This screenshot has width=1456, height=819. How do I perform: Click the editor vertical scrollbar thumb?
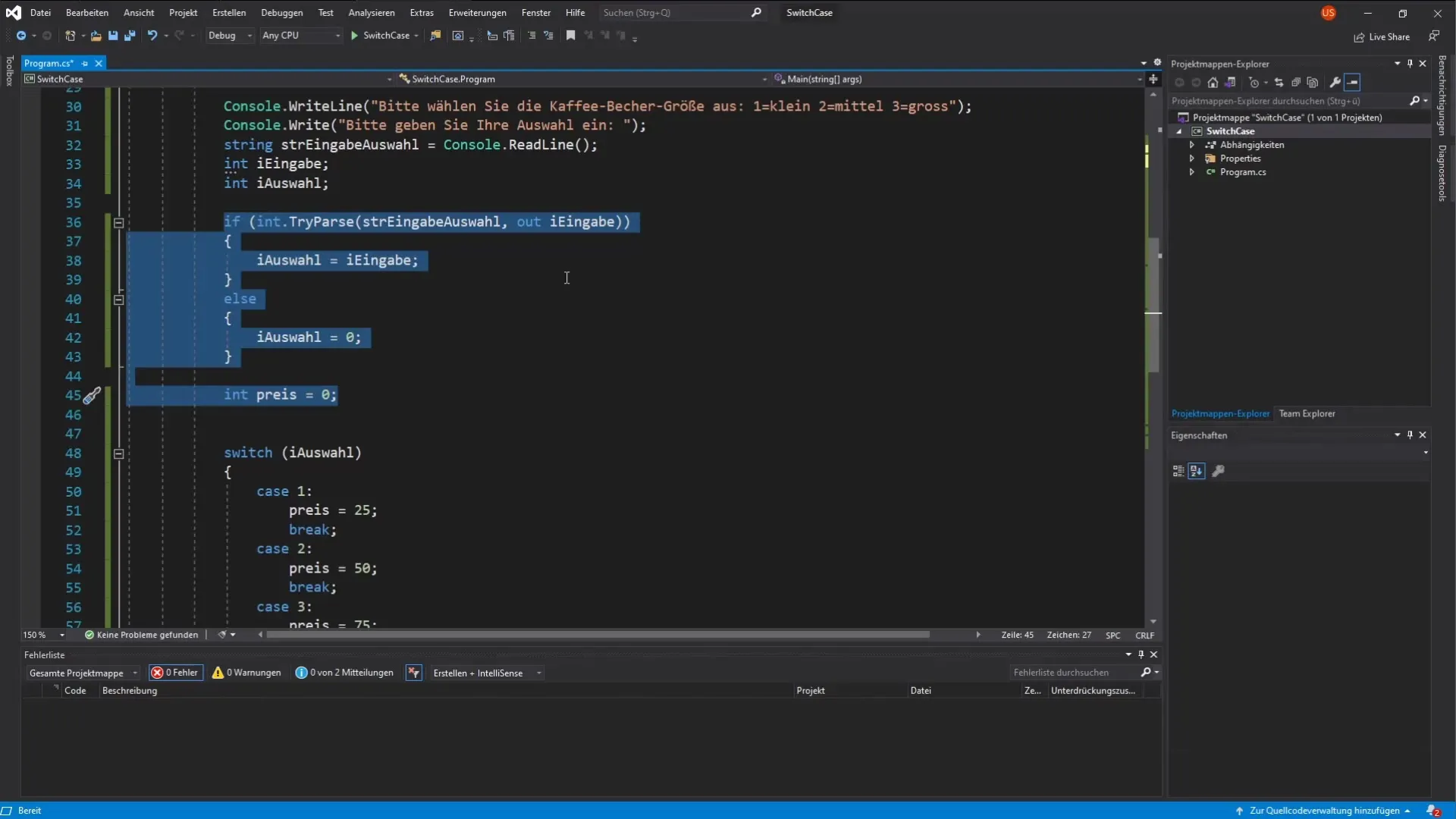pos(1153,304)
